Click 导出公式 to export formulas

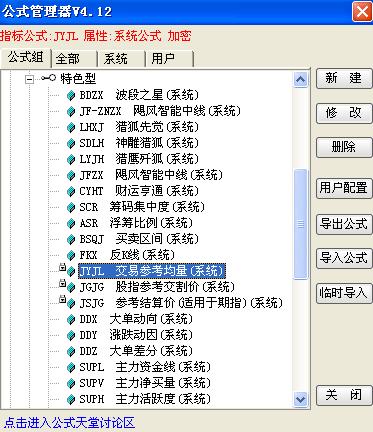click(344, 224)
